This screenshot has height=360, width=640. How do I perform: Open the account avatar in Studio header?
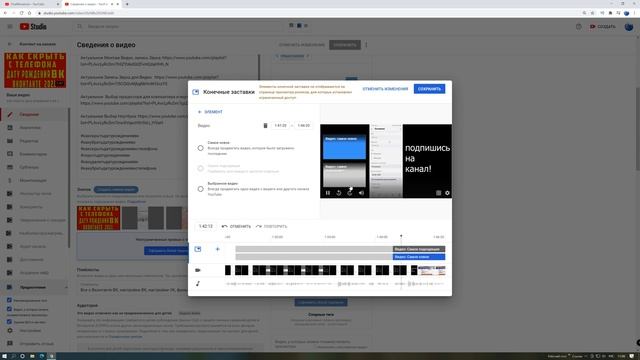[x=629, y=27]
